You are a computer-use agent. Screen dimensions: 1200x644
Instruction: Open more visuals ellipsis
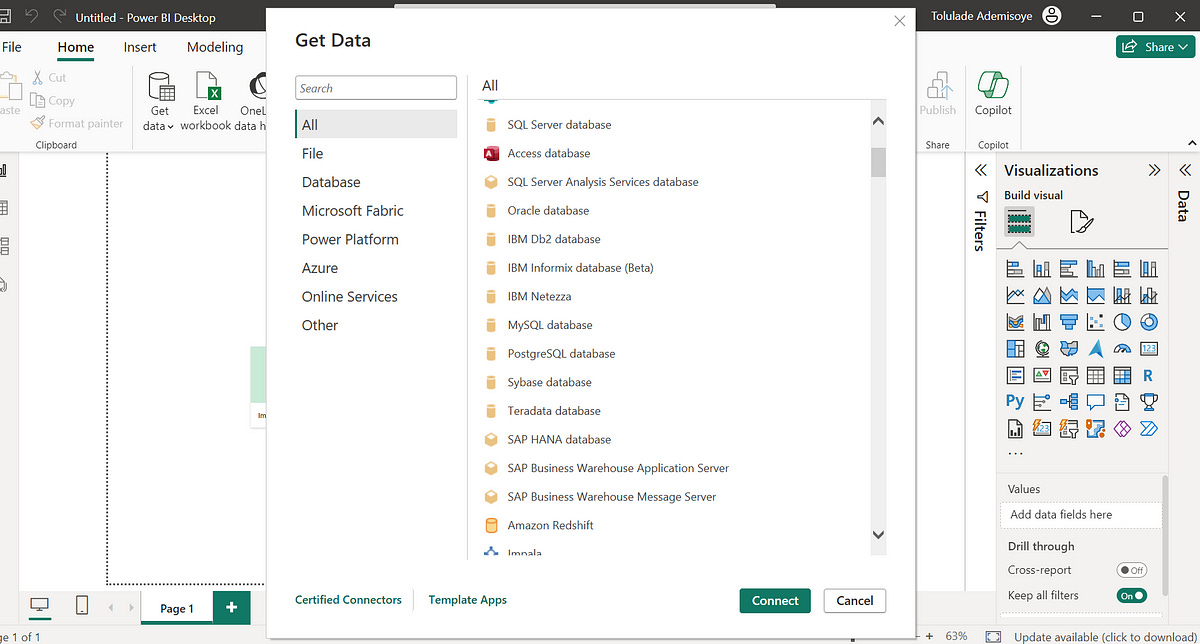[x=1015, y=454]
